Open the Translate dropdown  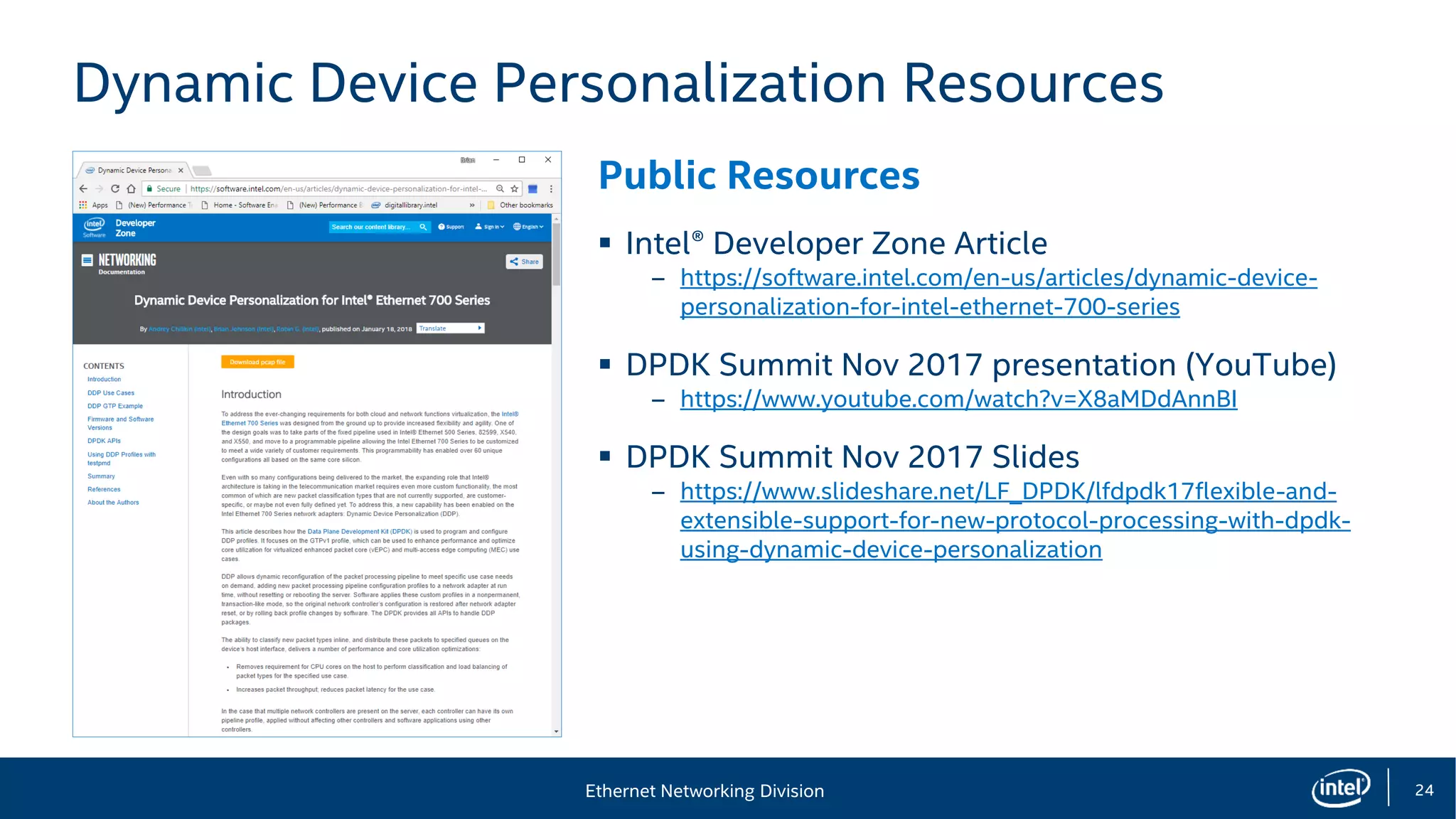[451, 328]
